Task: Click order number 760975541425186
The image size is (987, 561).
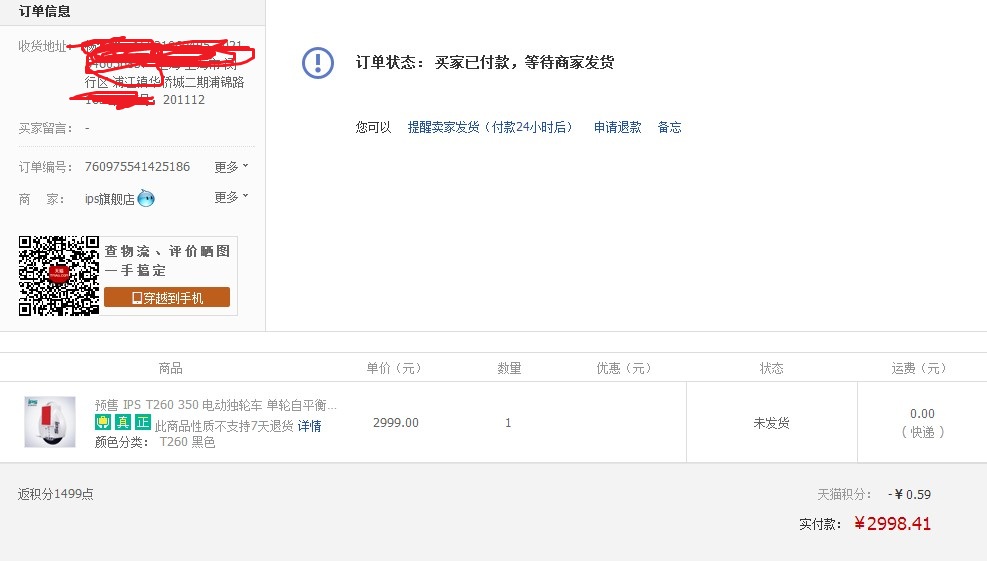Action: (137, 167)
